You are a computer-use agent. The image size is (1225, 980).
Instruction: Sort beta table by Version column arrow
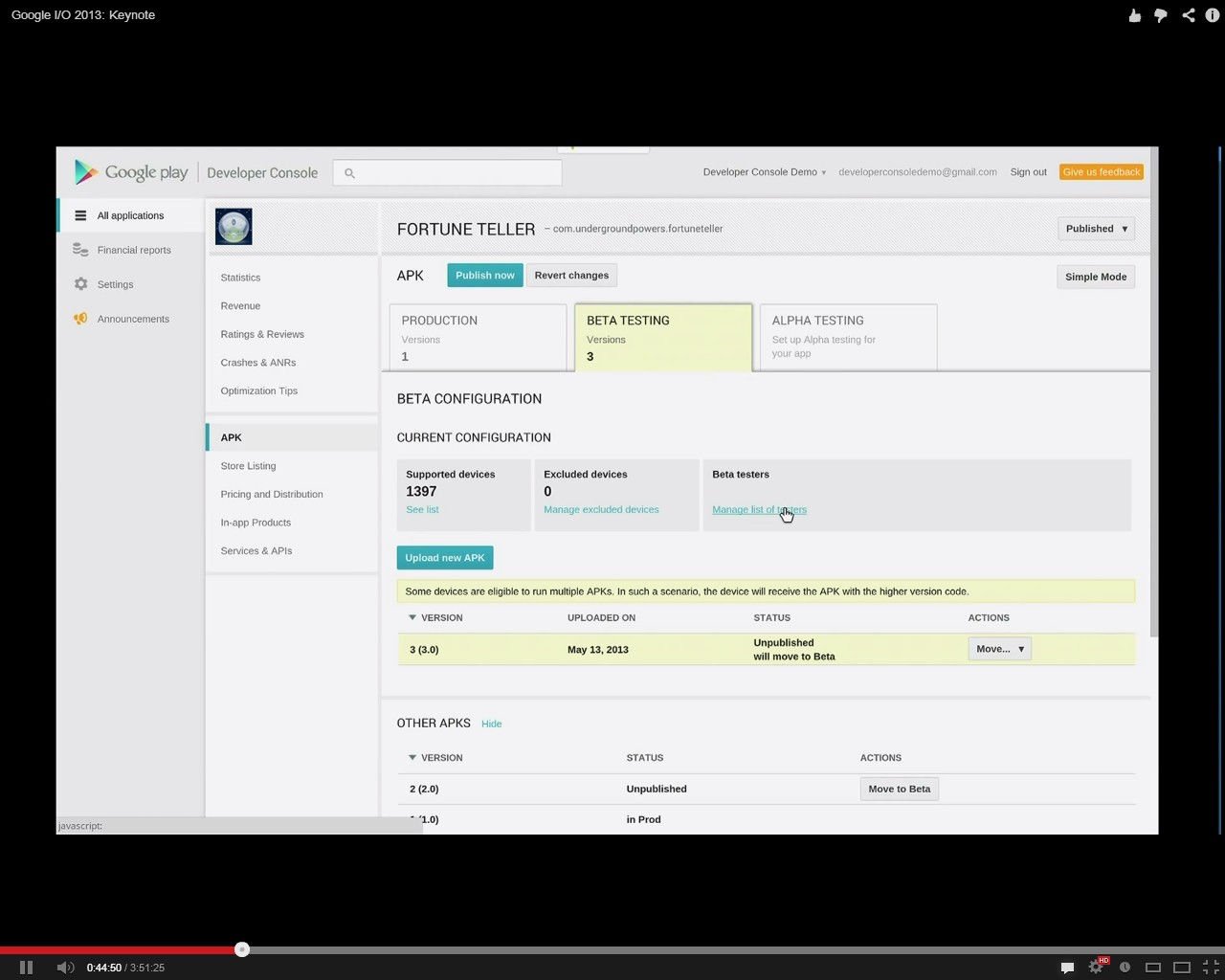point(412,617)
